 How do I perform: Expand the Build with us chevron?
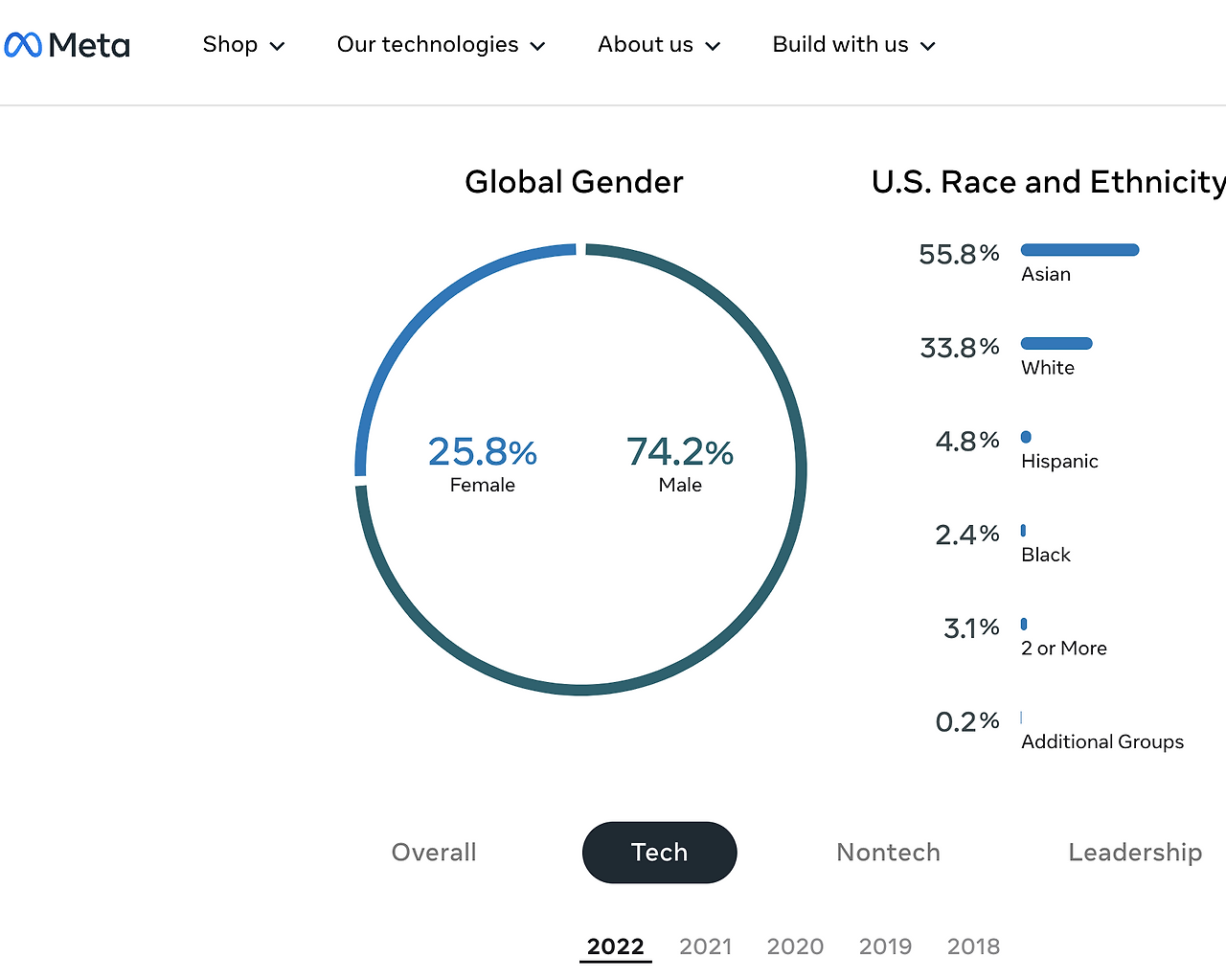point(927,46)
